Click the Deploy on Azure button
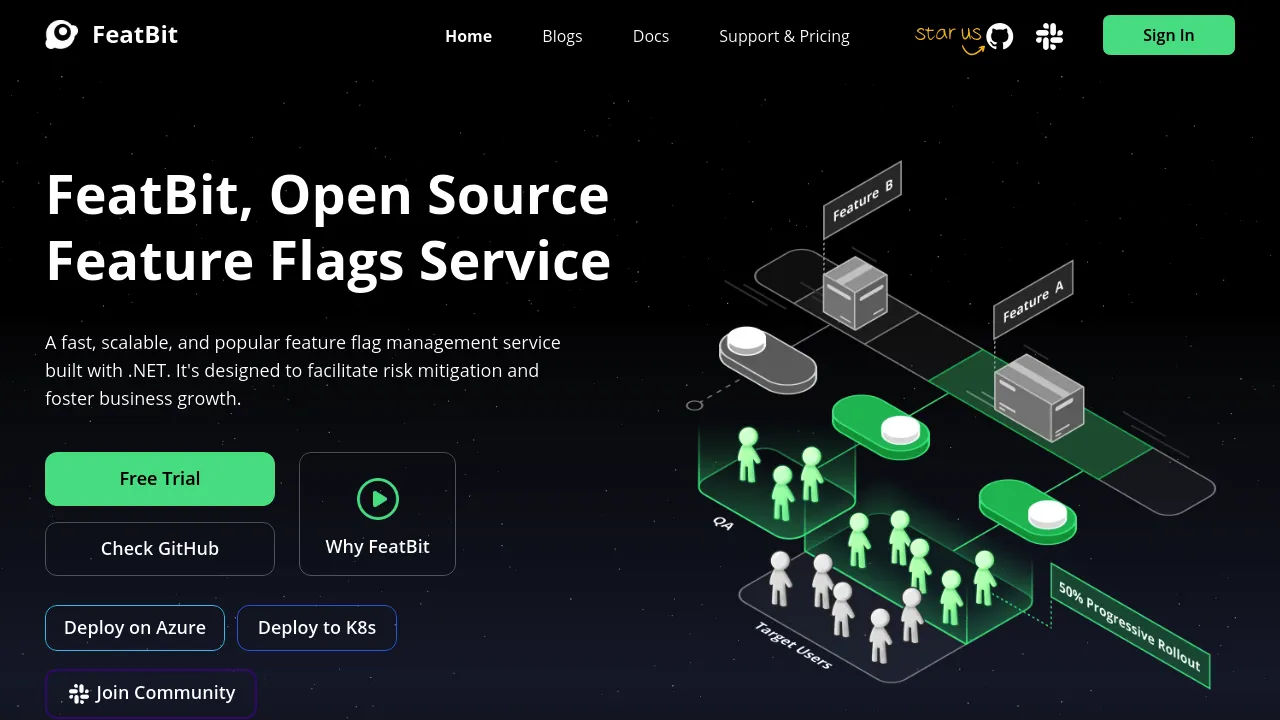 point(135,628)
